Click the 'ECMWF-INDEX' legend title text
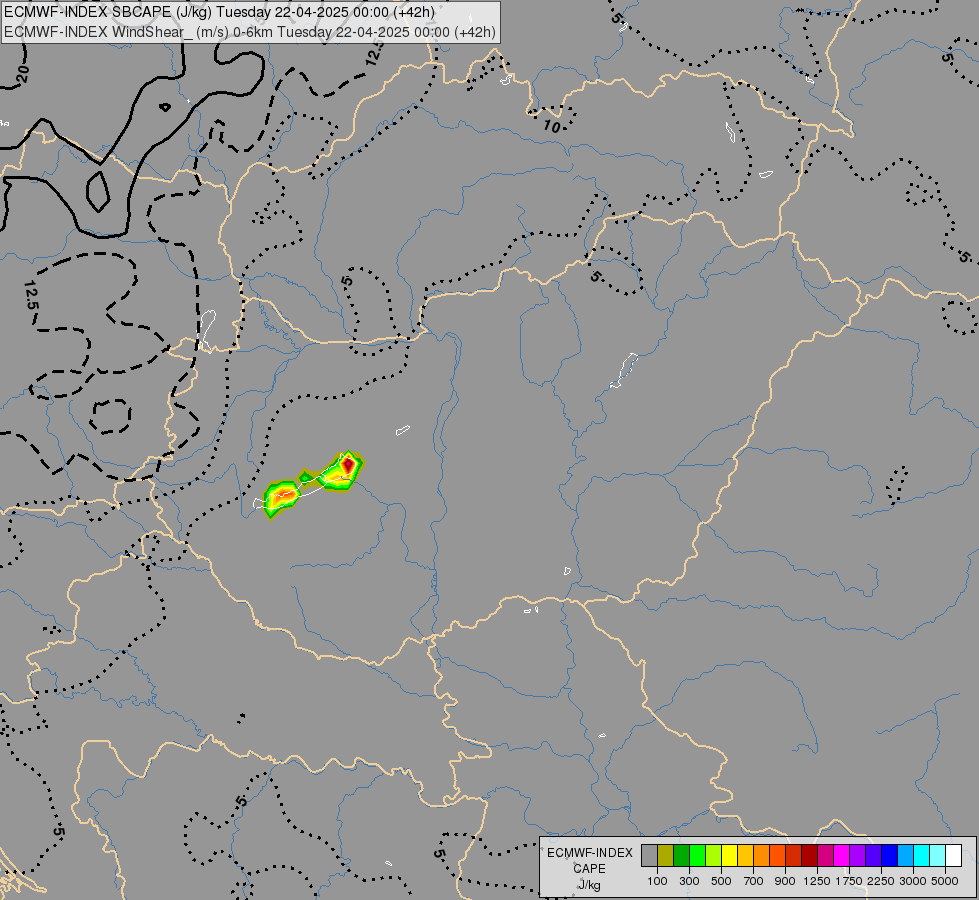979x900 pixels. pos(590,853)
